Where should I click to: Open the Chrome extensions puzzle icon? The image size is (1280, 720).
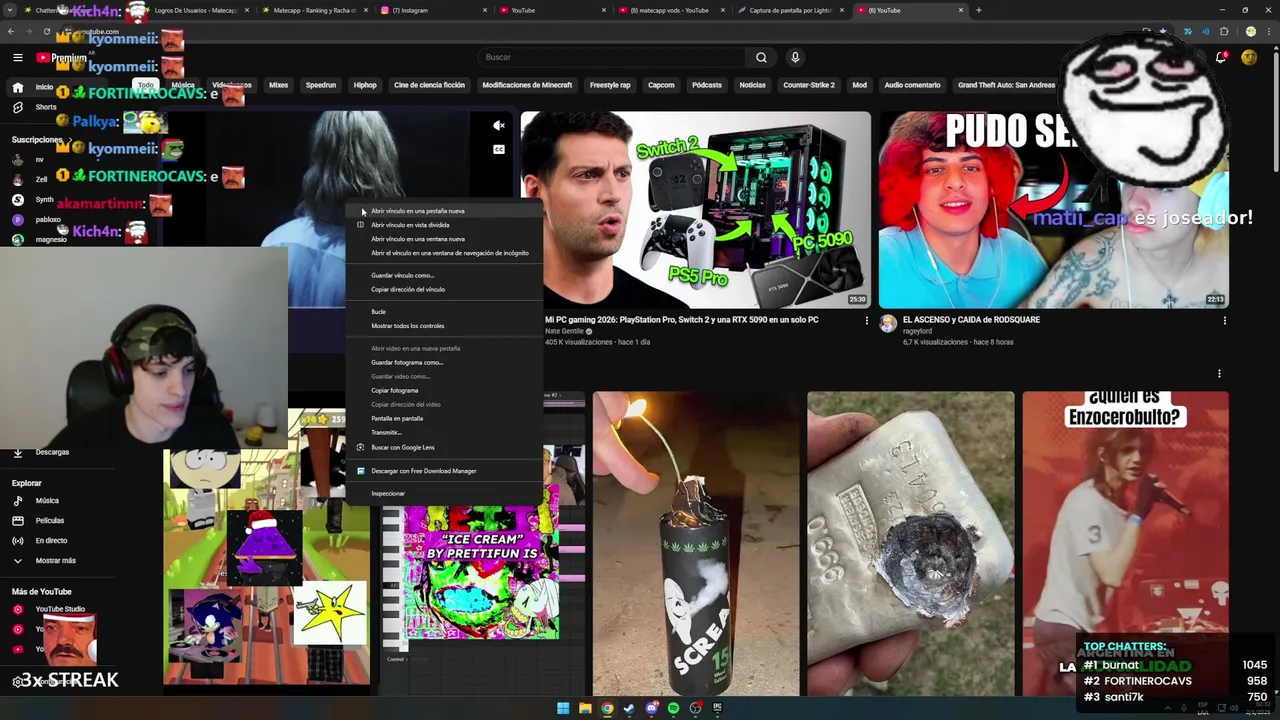[x=1224, y=32]
